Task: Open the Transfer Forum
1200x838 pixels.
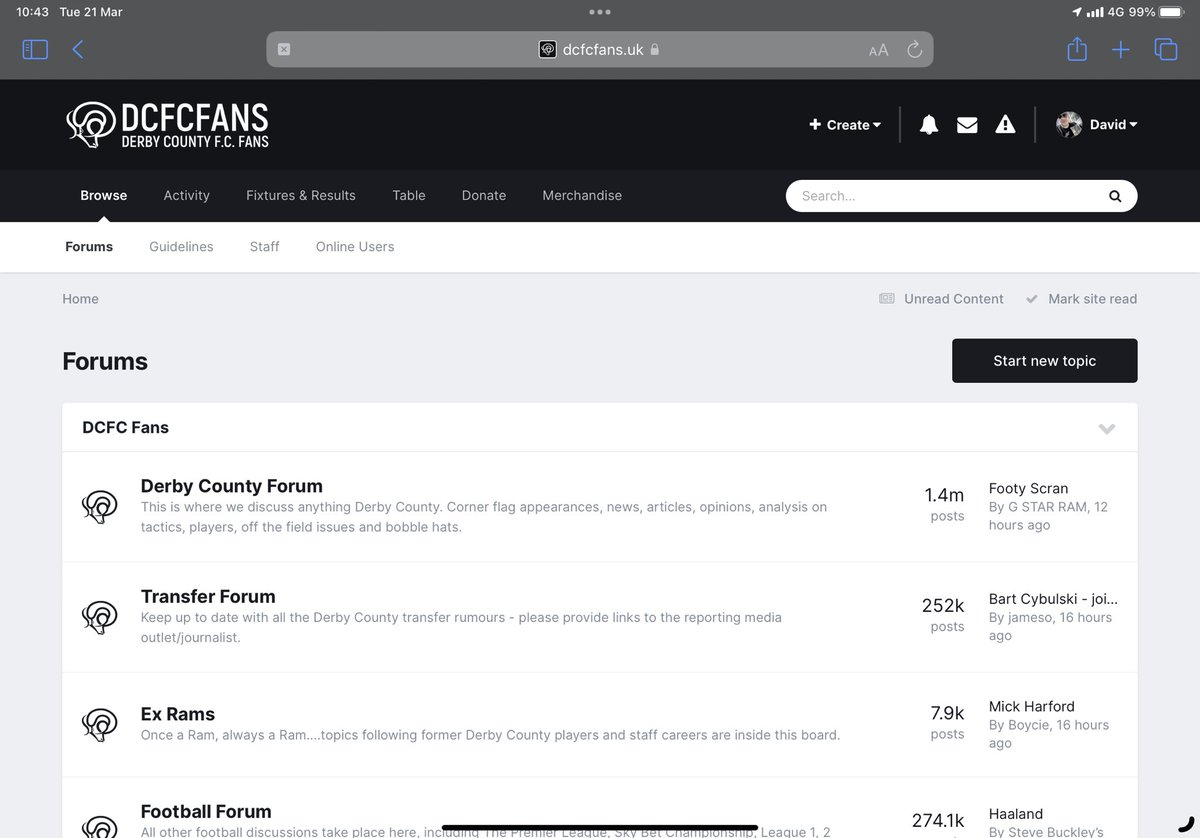Action: pos(208,596)
